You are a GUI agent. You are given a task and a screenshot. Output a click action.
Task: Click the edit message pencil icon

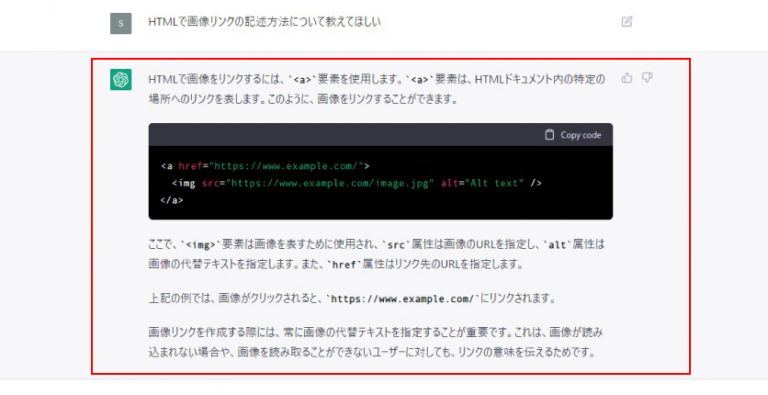626,22
